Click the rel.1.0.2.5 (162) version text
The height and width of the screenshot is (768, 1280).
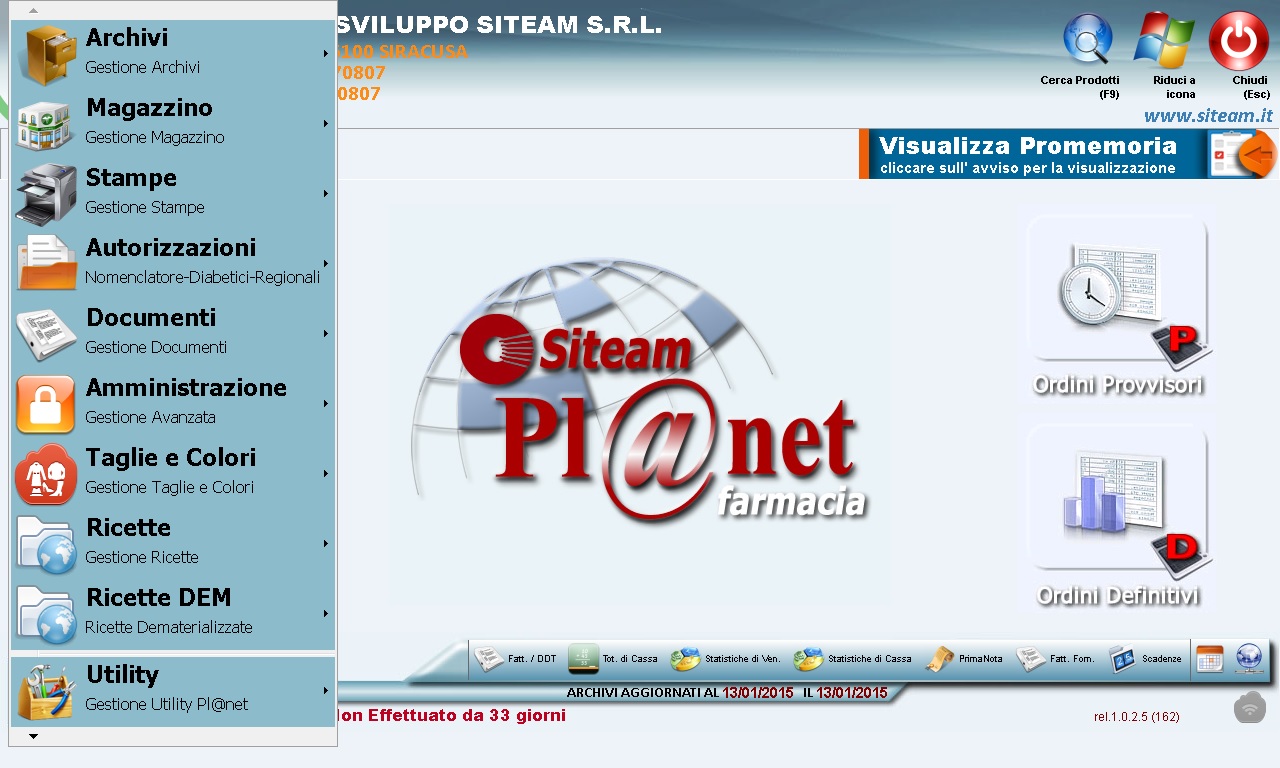click(x=1137, y=716)
